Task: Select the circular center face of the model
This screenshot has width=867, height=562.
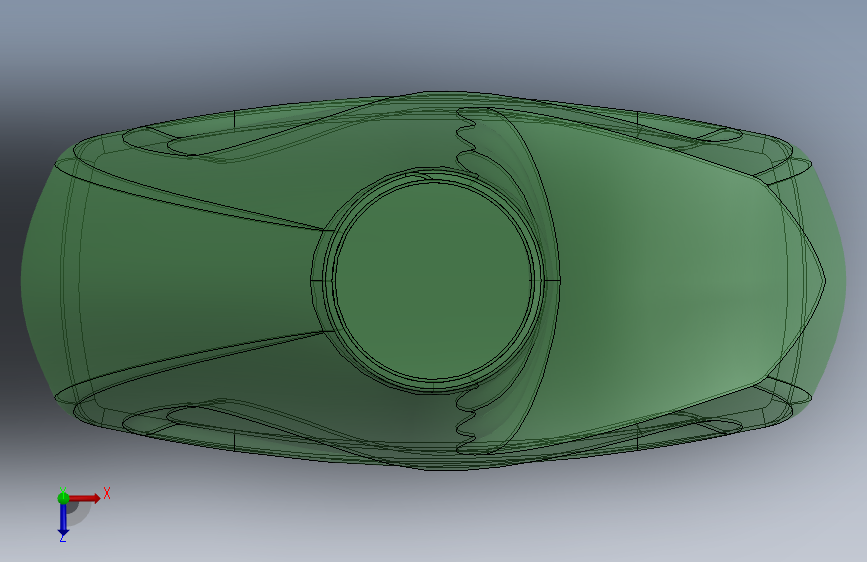Action: 433,281
